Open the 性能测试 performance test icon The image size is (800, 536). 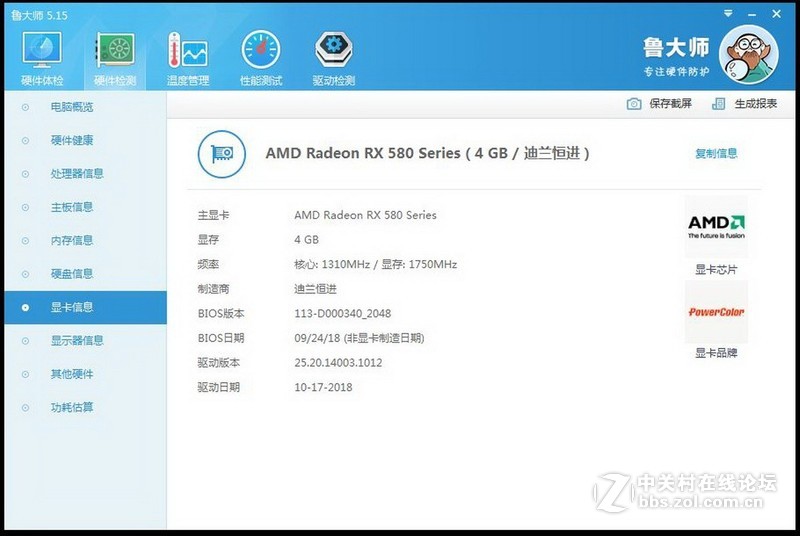click(261, 59)
